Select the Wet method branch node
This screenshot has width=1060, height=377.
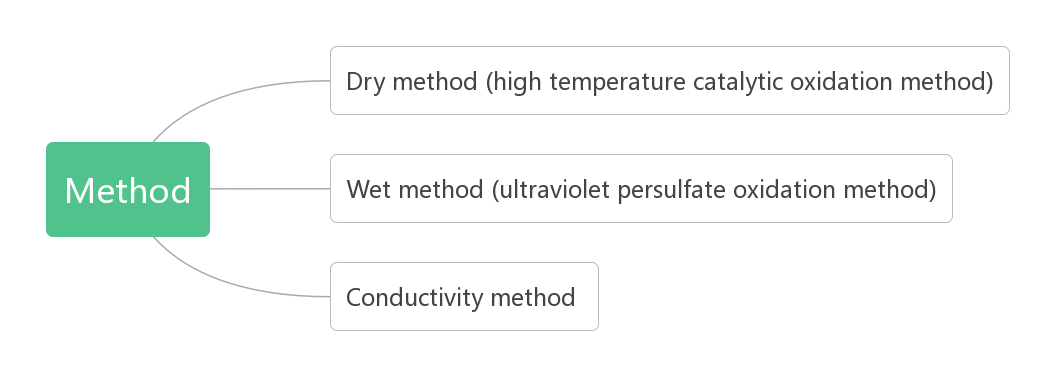click(641, 188)
